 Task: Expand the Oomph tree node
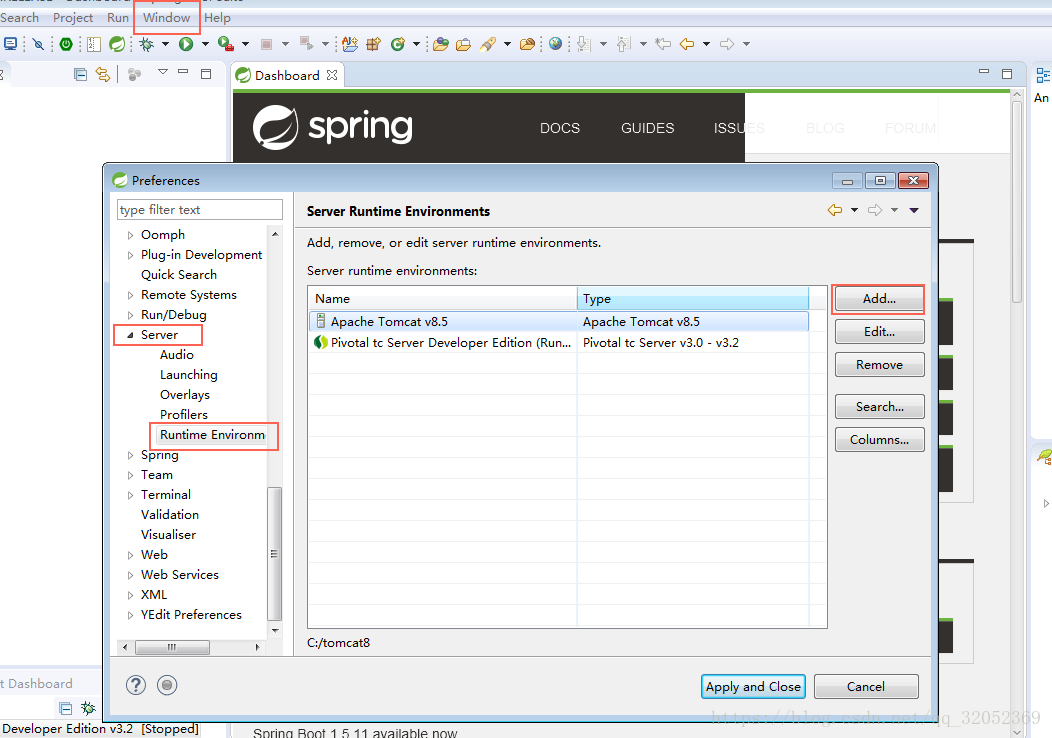[130, 235]
